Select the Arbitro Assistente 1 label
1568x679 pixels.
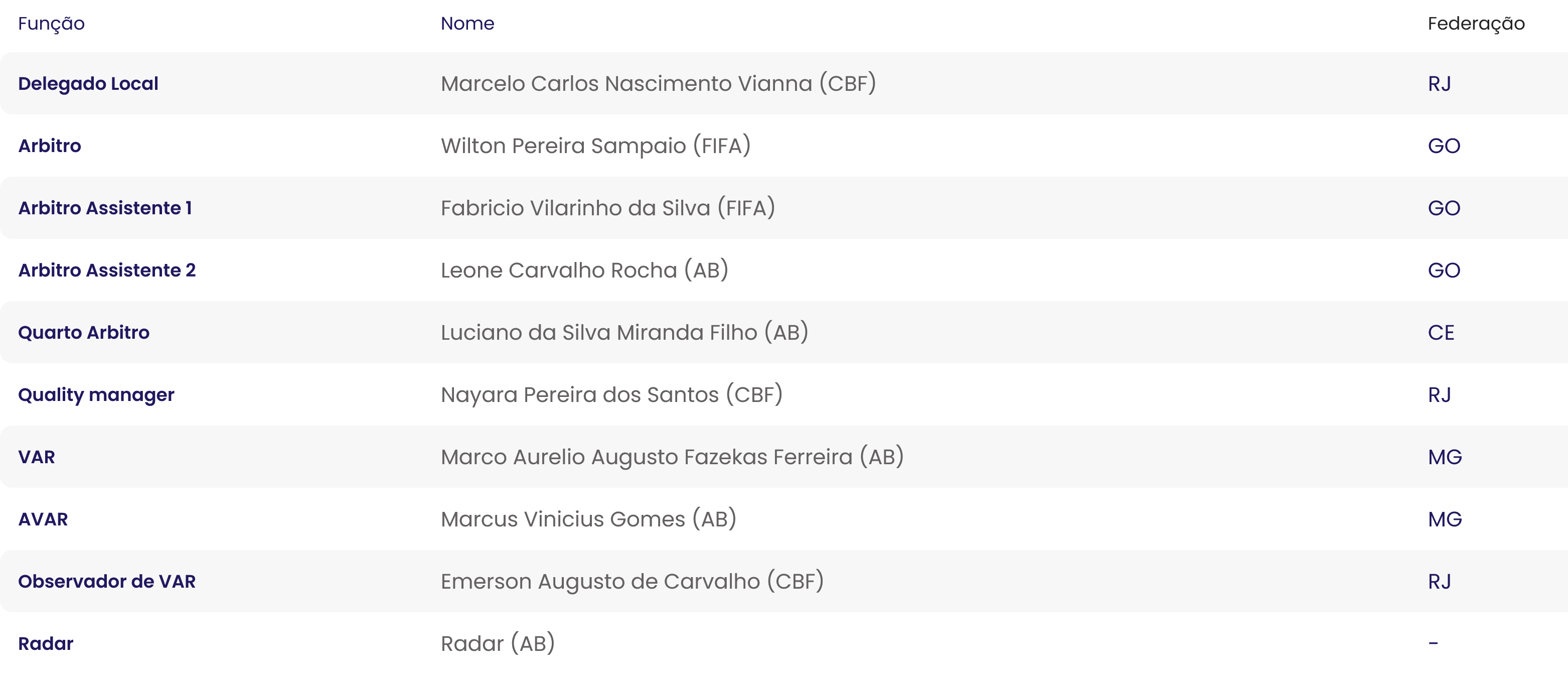tap(105, 208)
